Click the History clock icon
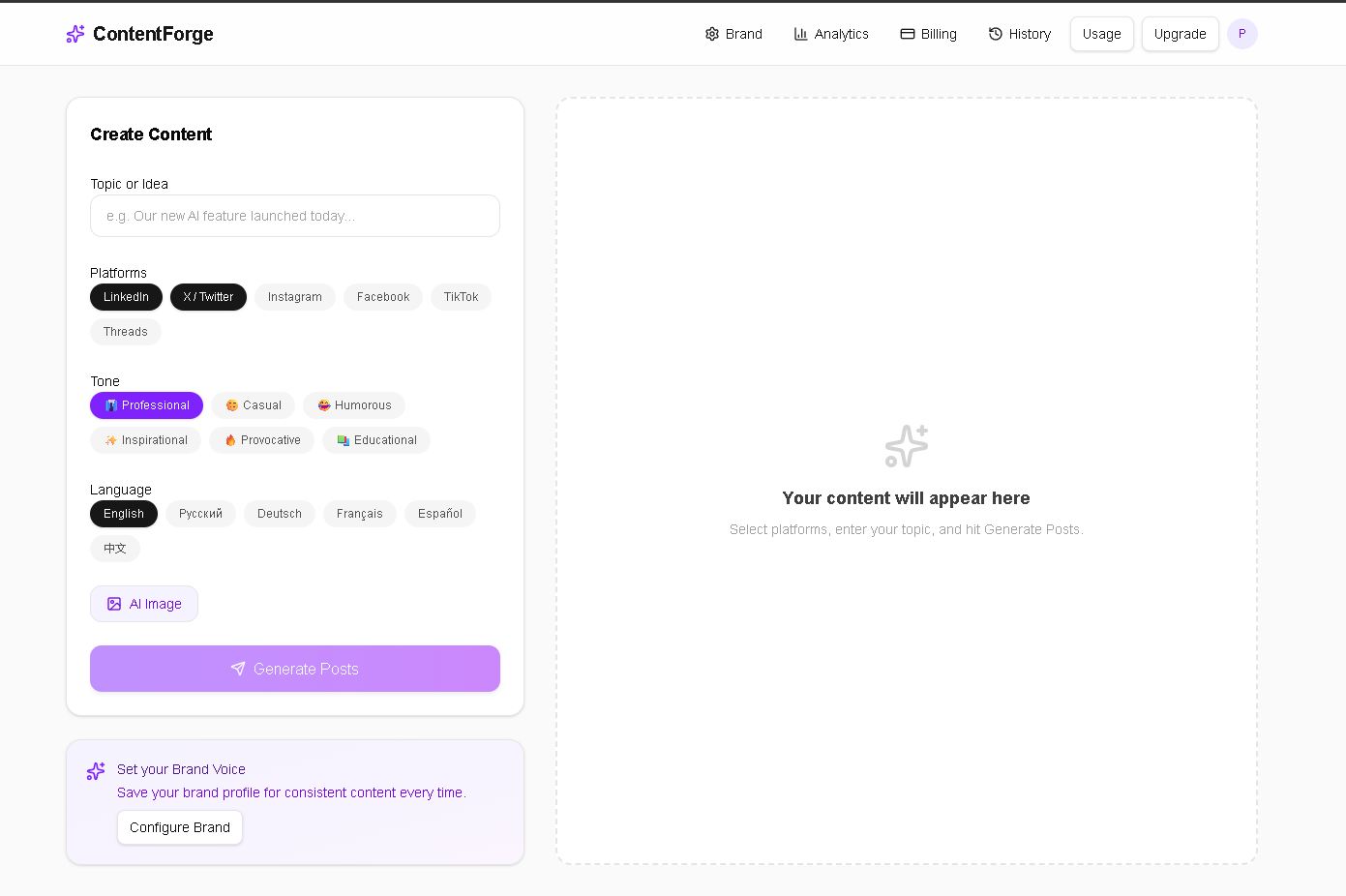1346x896 pixels. [x=996, y=34]
